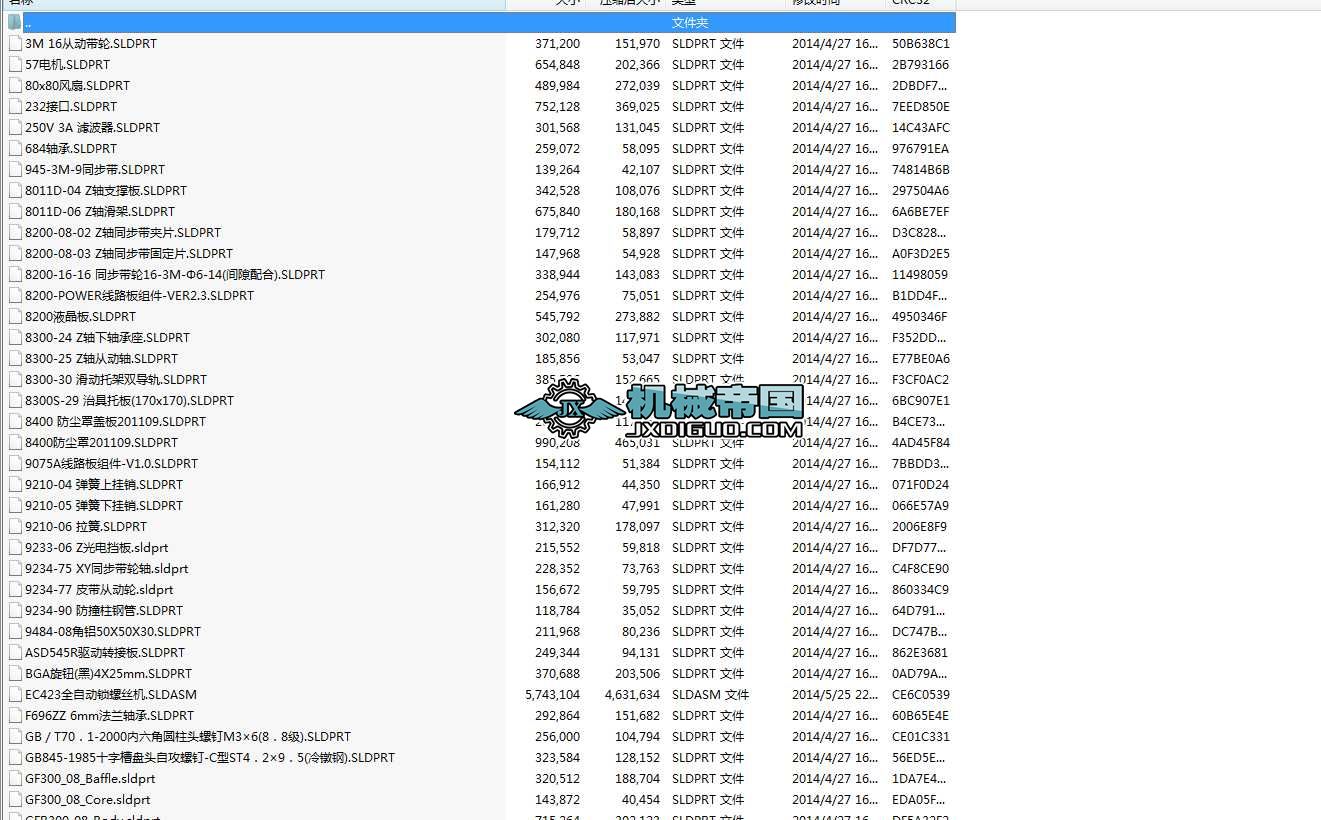Select the 8300-25 Z轴从动轴 file icon
Viewport: 1321px width, 820px height.
pos(15,358)
